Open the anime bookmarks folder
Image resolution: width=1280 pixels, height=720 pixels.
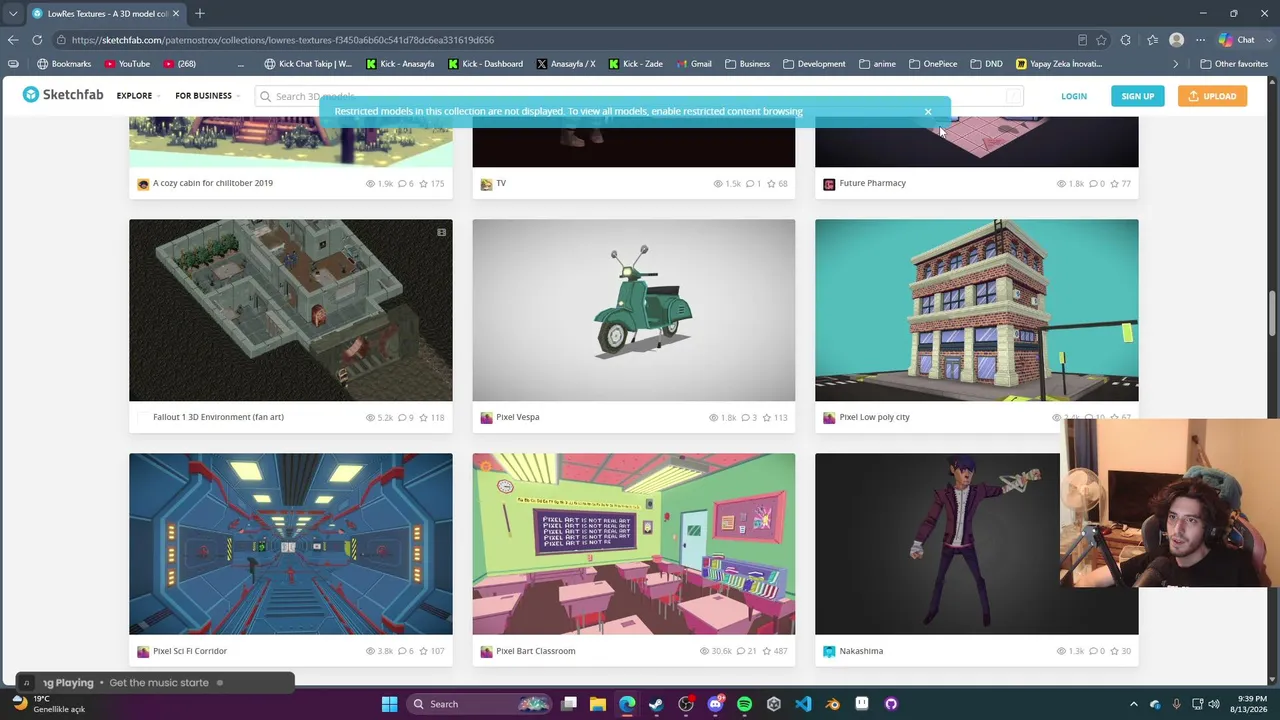pyautogui.click(x=877, y=64)
